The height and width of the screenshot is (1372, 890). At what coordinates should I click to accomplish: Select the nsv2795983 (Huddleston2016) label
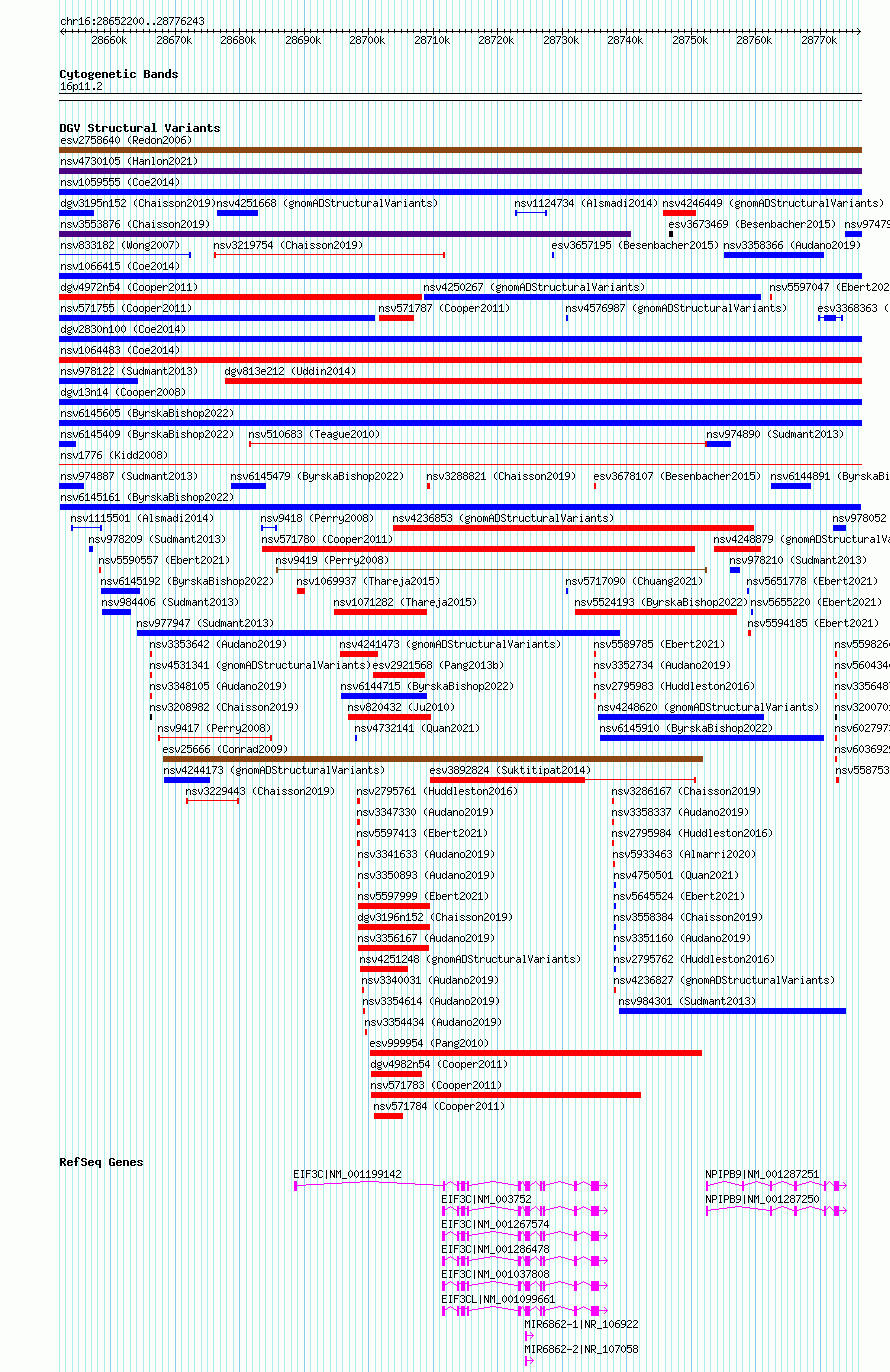tap(675, 686)
